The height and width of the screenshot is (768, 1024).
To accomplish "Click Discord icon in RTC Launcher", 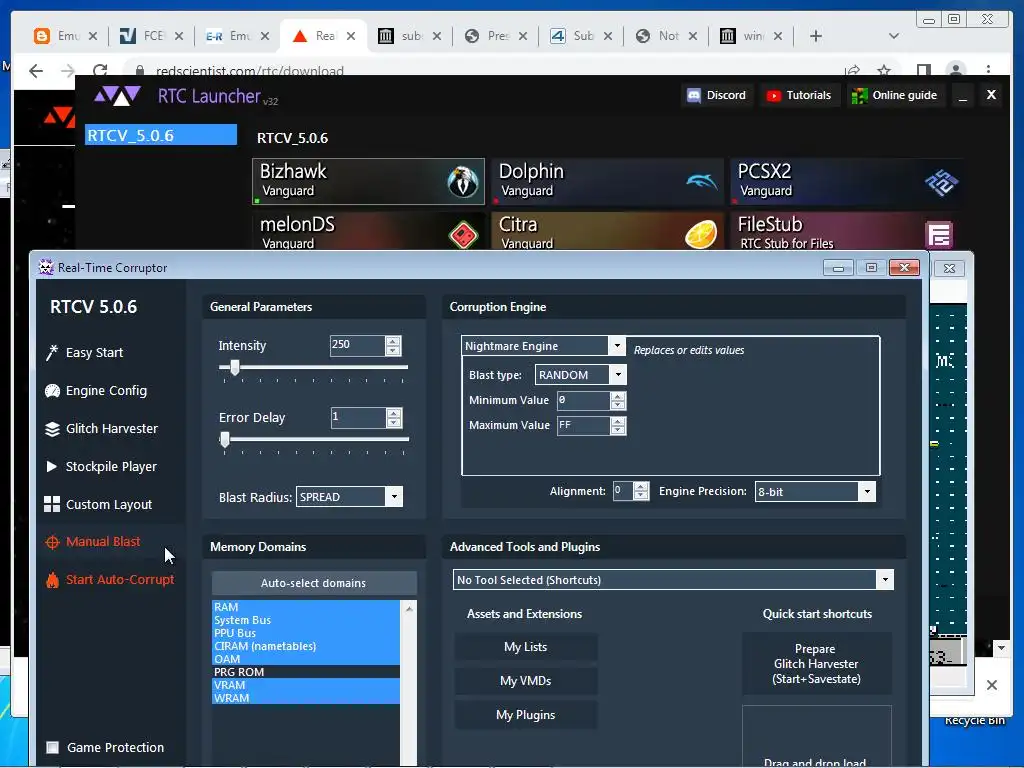I will tap(694, 95).
